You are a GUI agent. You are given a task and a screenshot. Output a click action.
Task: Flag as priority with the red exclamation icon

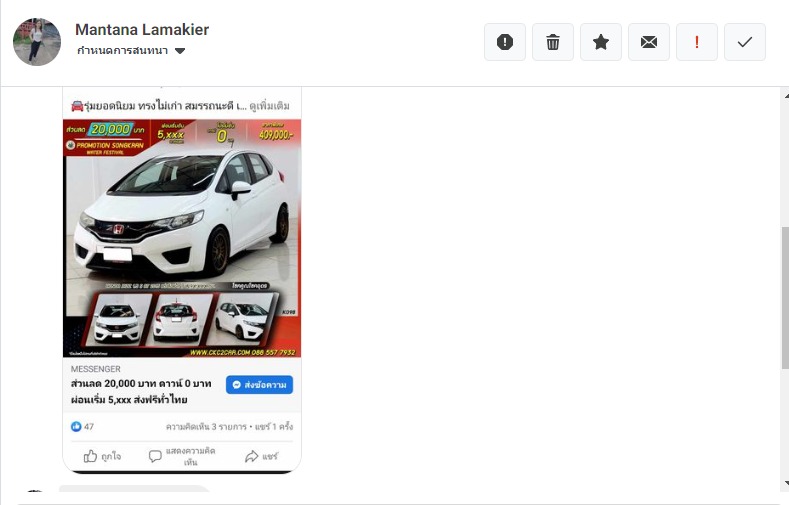pyautogui.click(x=697, y=42)
